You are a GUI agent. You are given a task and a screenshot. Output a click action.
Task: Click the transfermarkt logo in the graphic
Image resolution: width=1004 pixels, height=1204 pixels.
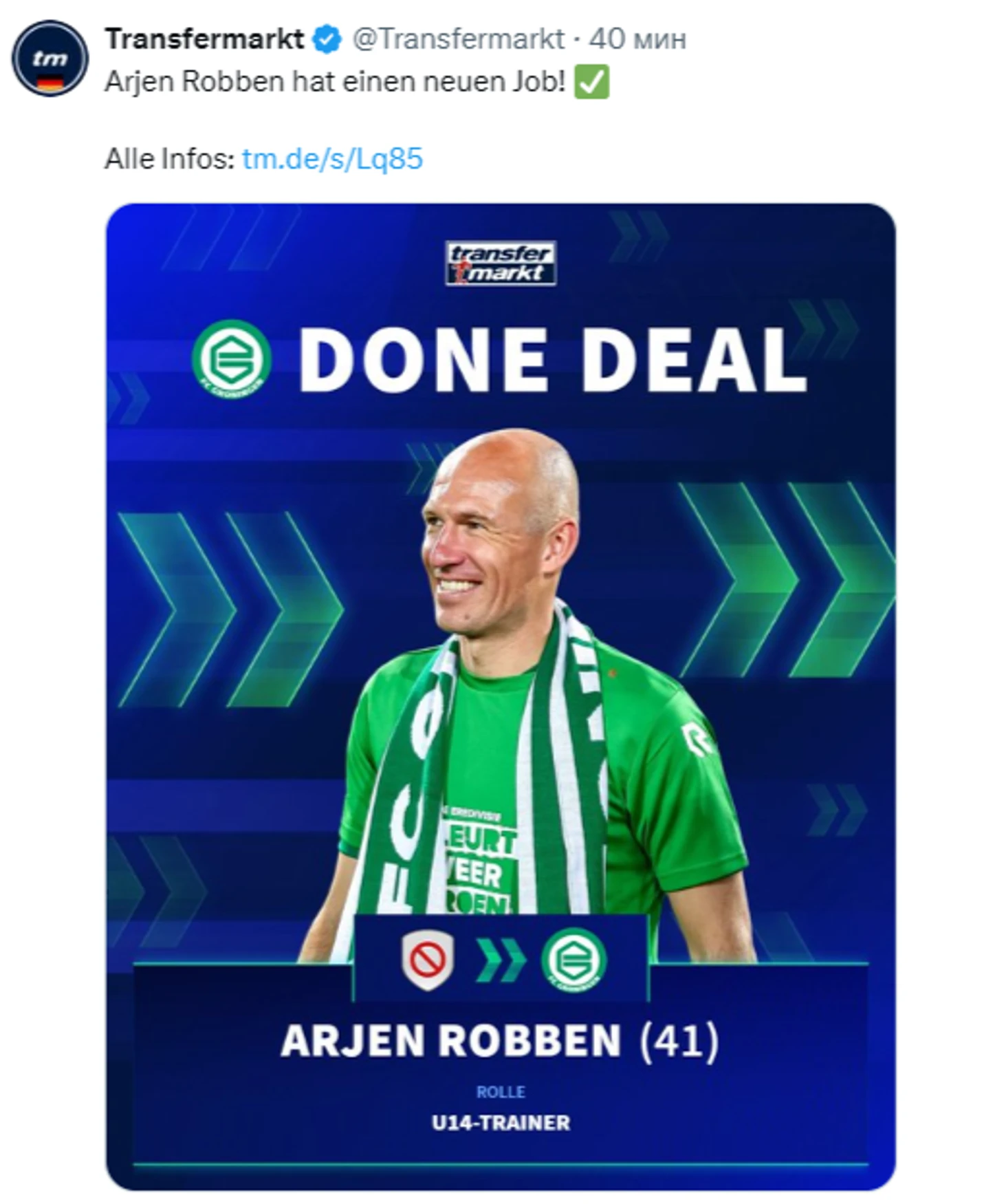coord(501,263)
